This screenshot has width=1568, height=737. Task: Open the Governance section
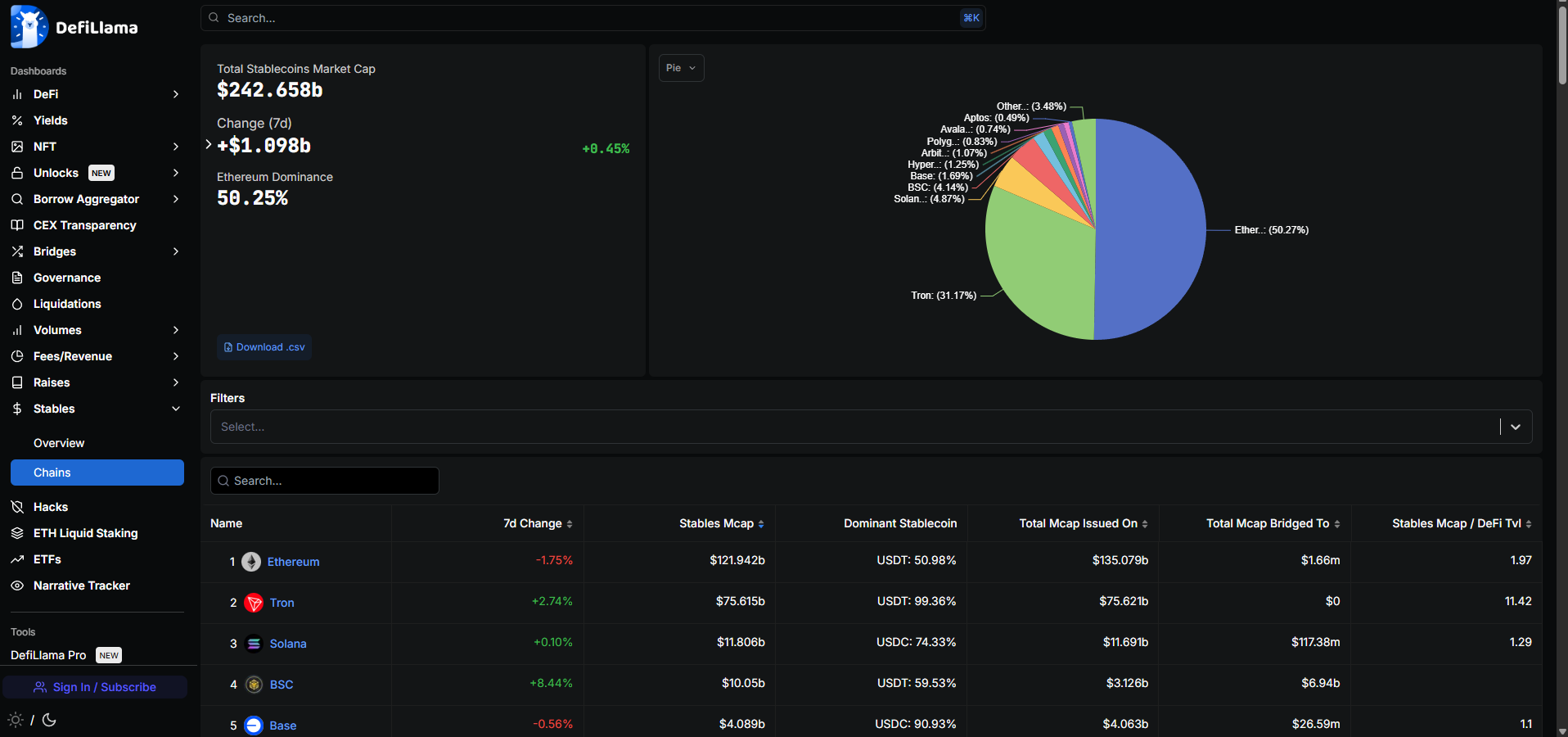(67, 278)
